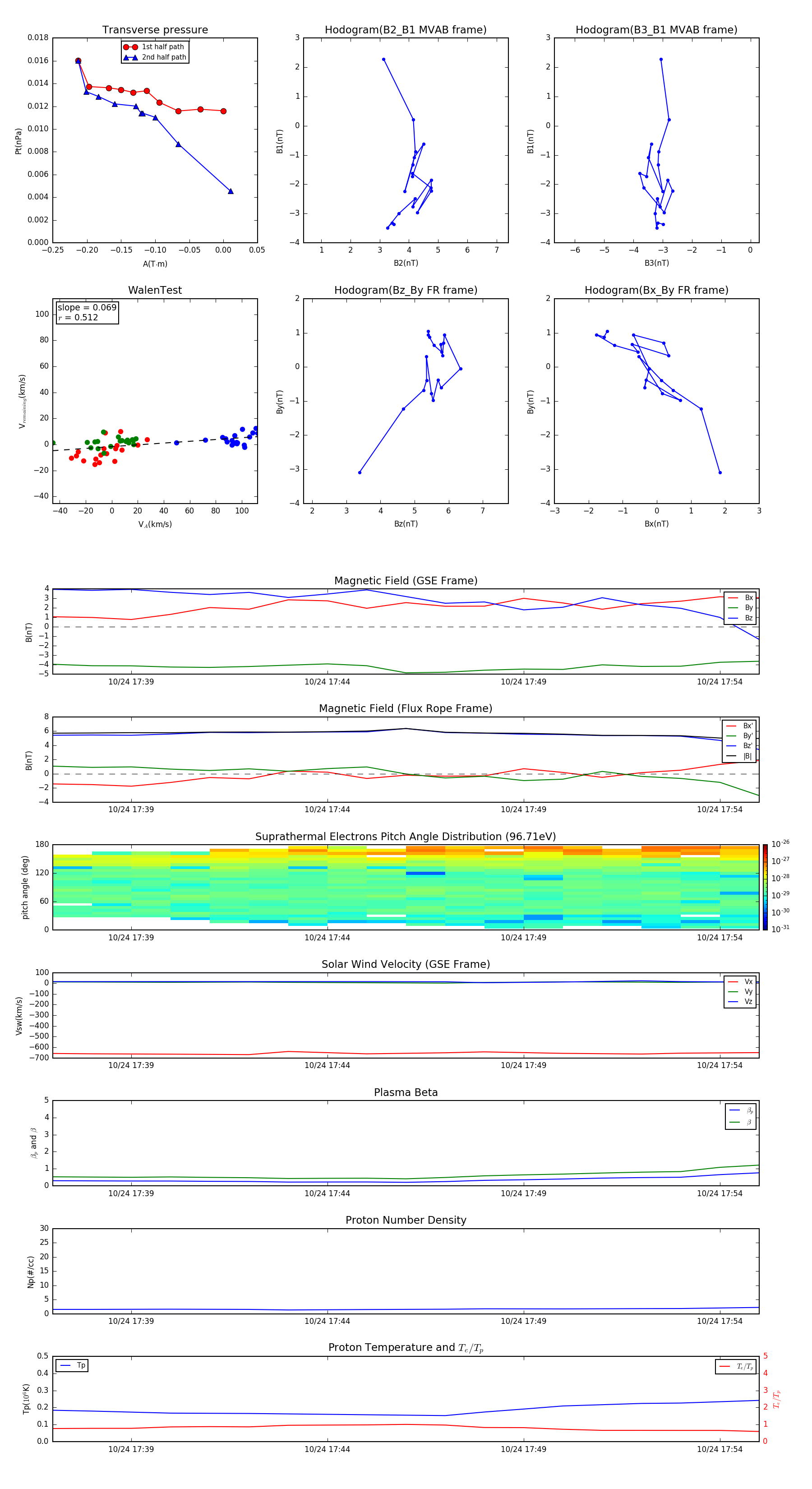
Task: Click "10/24 17:44" tick under Plasma Beta panel
Action: pos(327,1193)
